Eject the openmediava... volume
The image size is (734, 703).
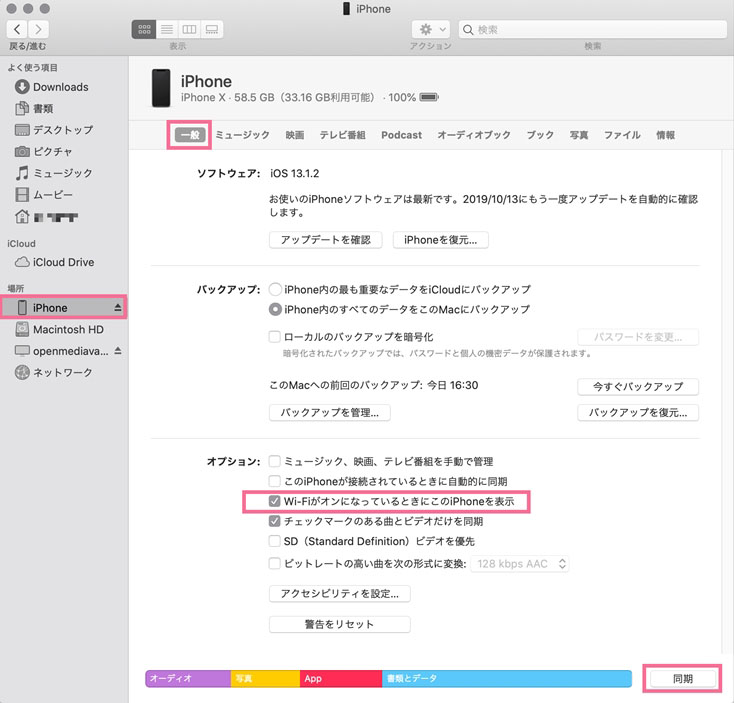(117, 351)
